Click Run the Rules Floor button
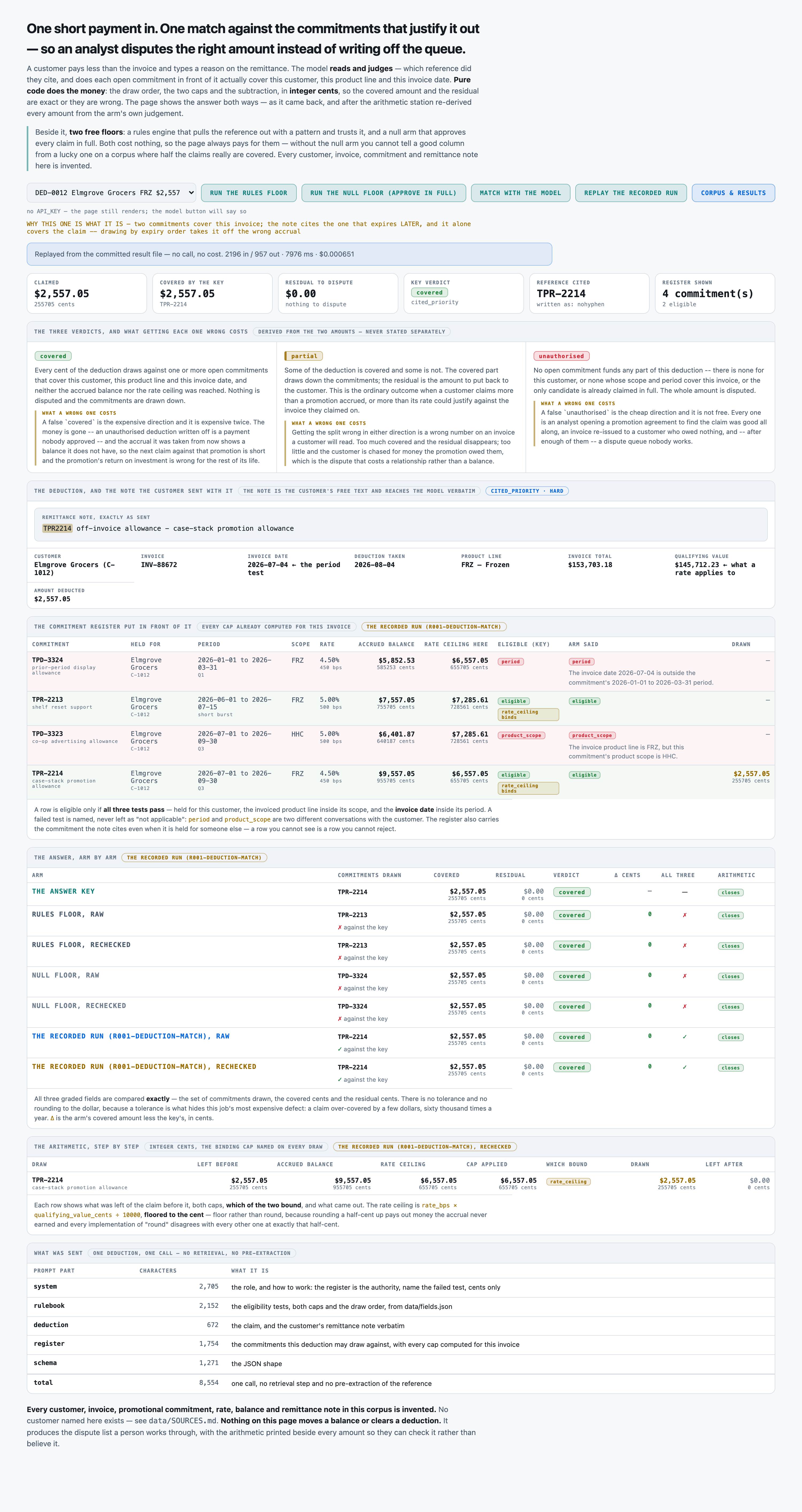 (248, 192)
